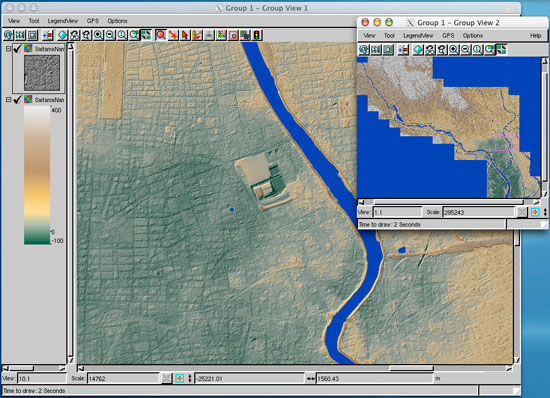Click the red magnifier tool icon
This screenshot has height=398, width=550.
point(161,35)
